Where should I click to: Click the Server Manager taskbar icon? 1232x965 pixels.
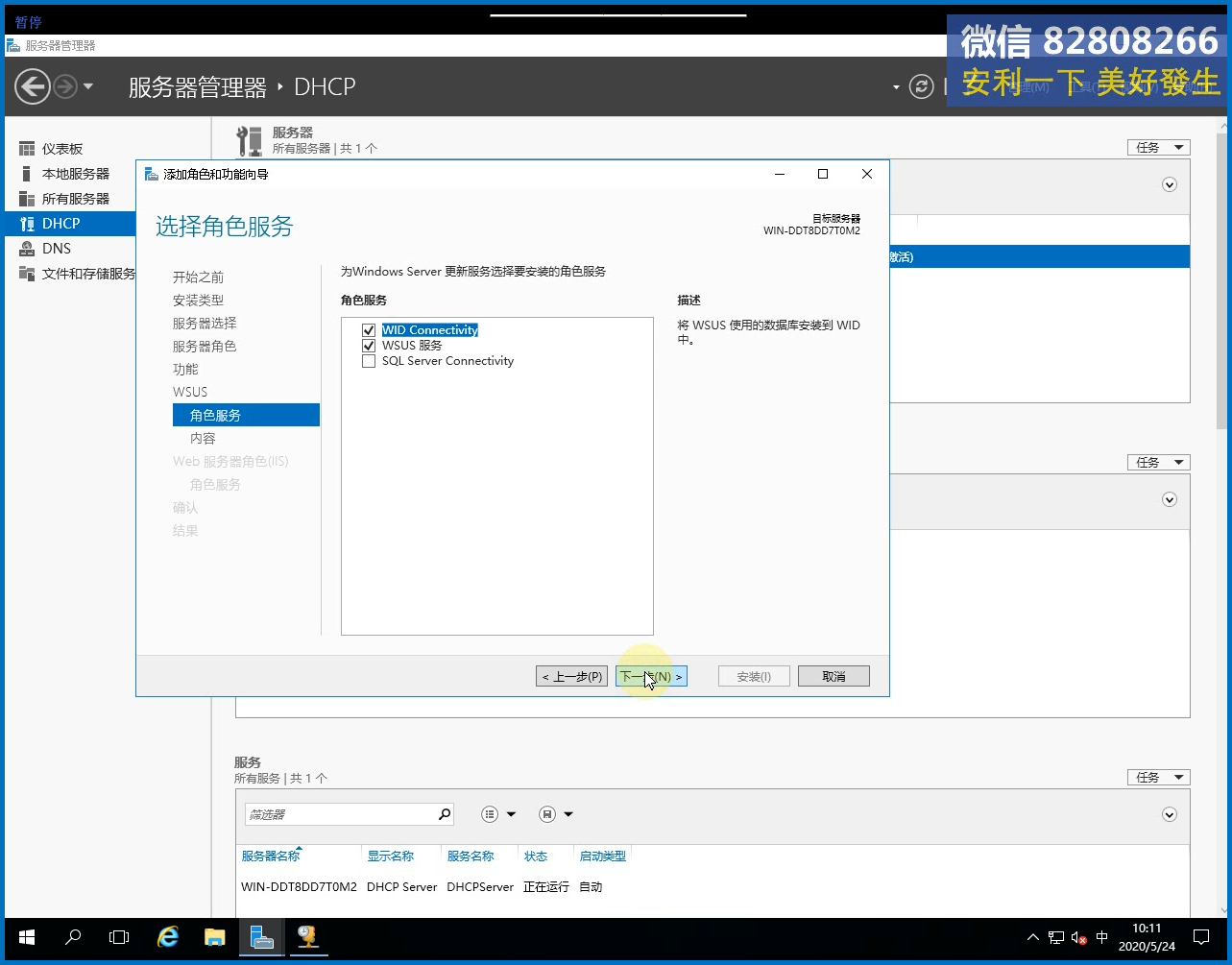[261, 937]
